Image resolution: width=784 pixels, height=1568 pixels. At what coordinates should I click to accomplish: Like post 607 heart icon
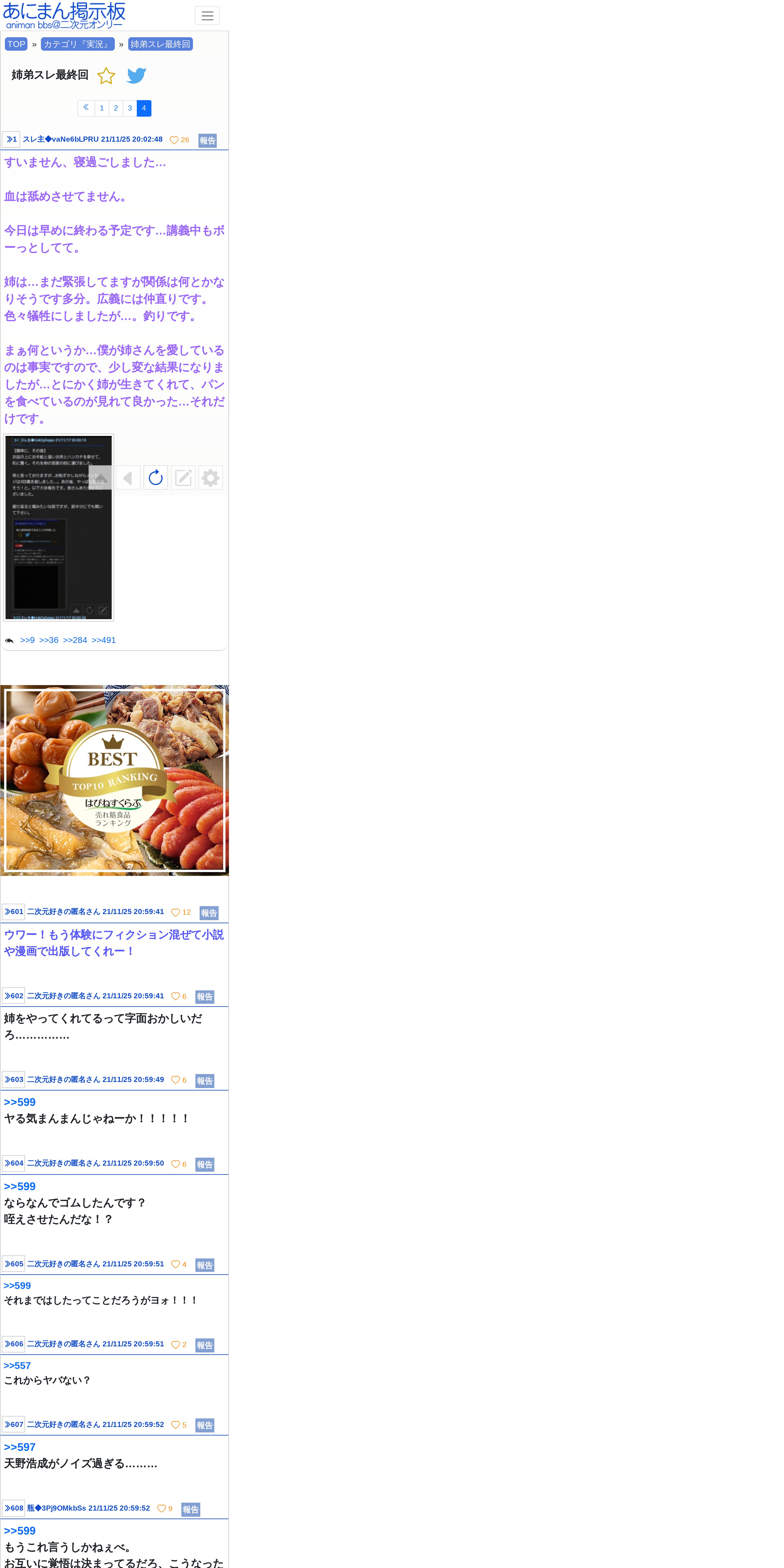175,1425
